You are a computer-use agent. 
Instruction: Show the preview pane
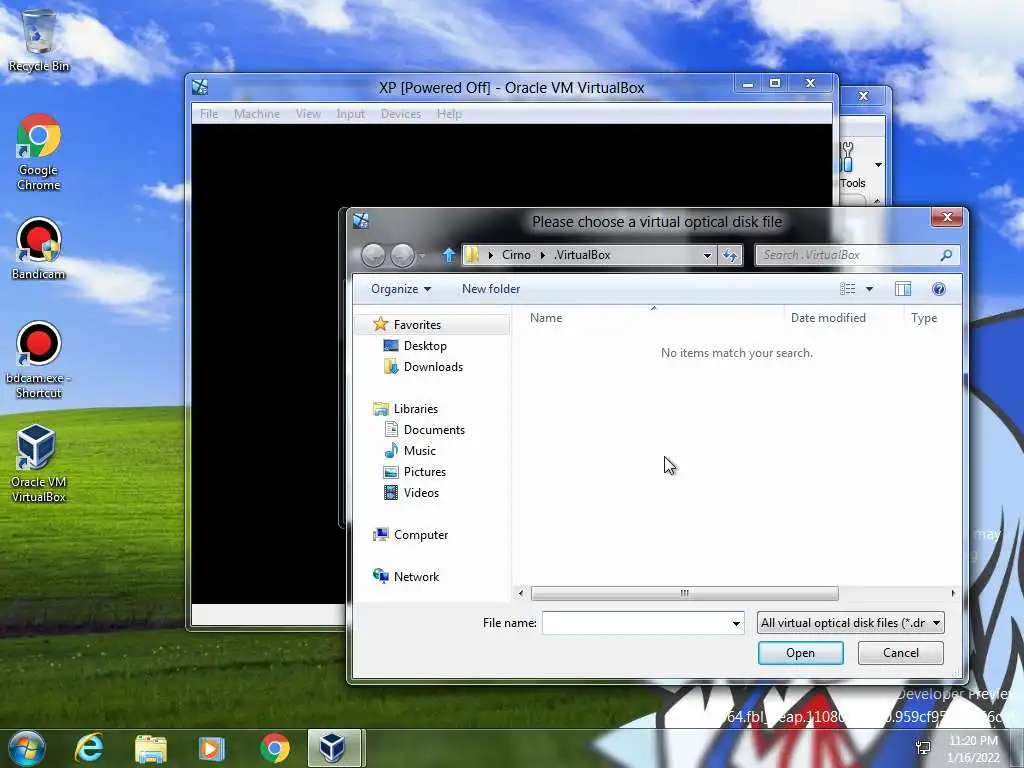(x=903, y=289)
